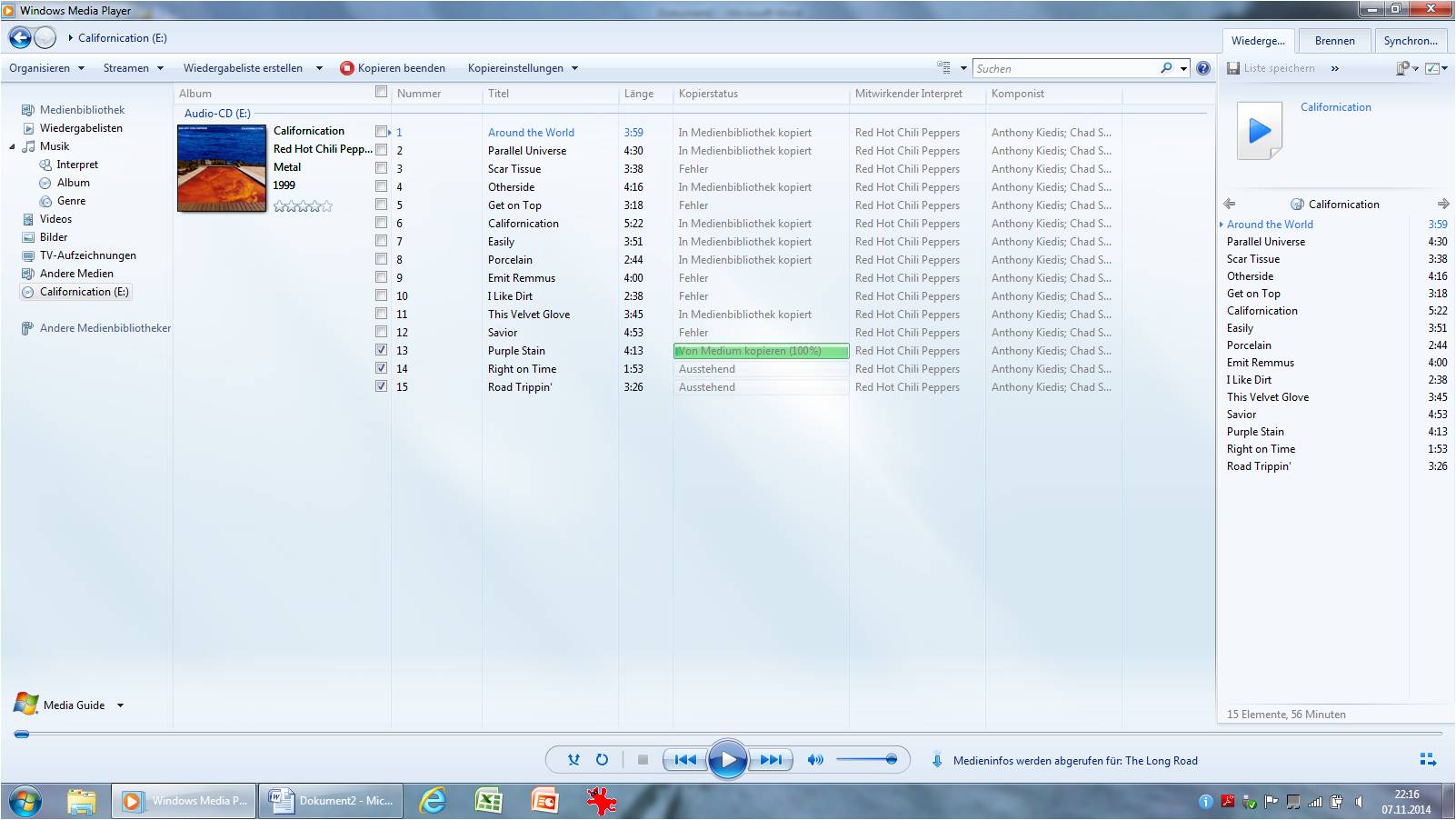The image size is (1456, 820).
Task: Click the Suchen search field
Action: click(1065, 68)
